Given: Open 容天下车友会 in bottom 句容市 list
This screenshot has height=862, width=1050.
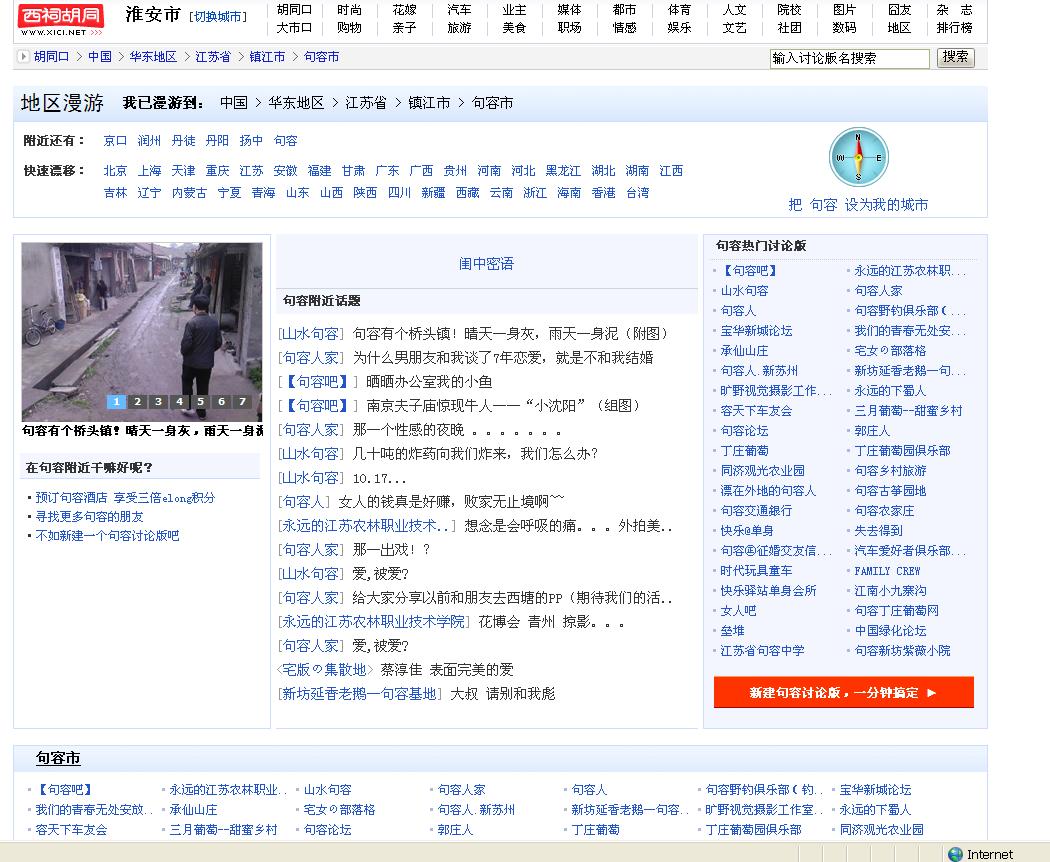Looking at the screenshot, I should click(71, 830).
